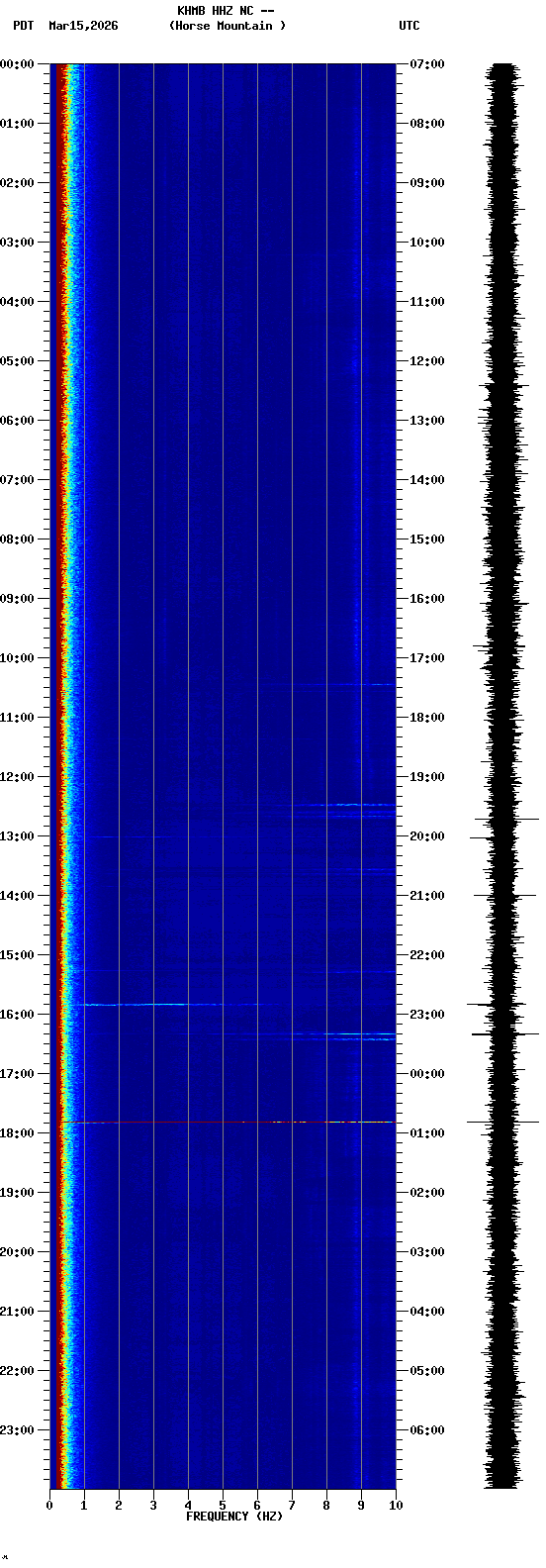This screenshot has height=1568, width=546.
Task: Select the 15:00 PDT left-axis time label
Action: tap(17, 955)
